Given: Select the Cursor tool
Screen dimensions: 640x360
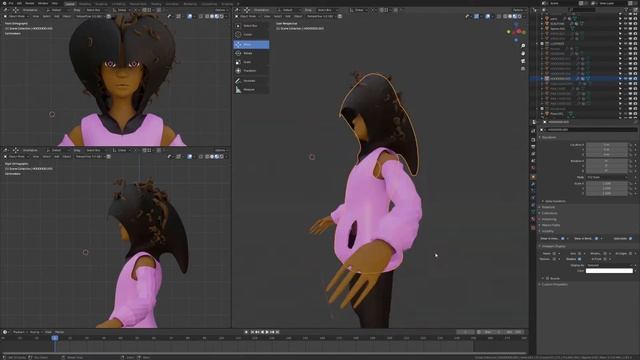Looking at the screenshot, I should tap(251, 35).
